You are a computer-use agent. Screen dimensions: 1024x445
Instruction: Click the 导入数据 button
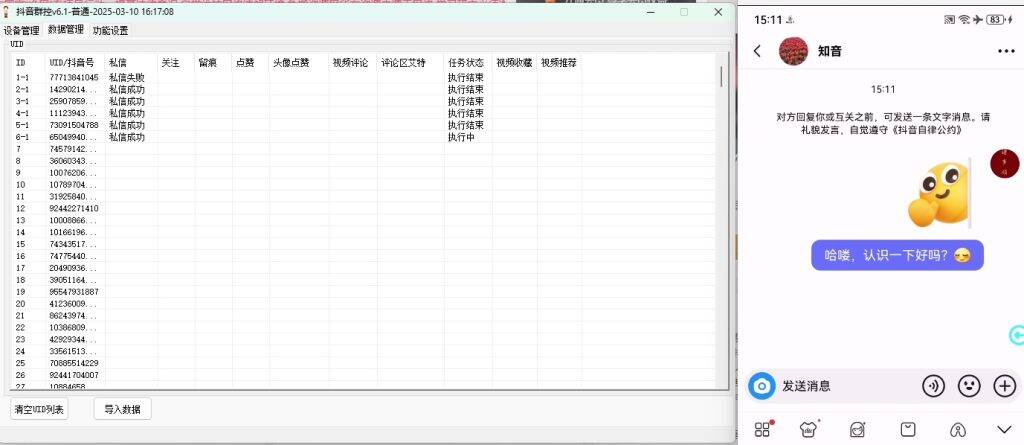122,409
